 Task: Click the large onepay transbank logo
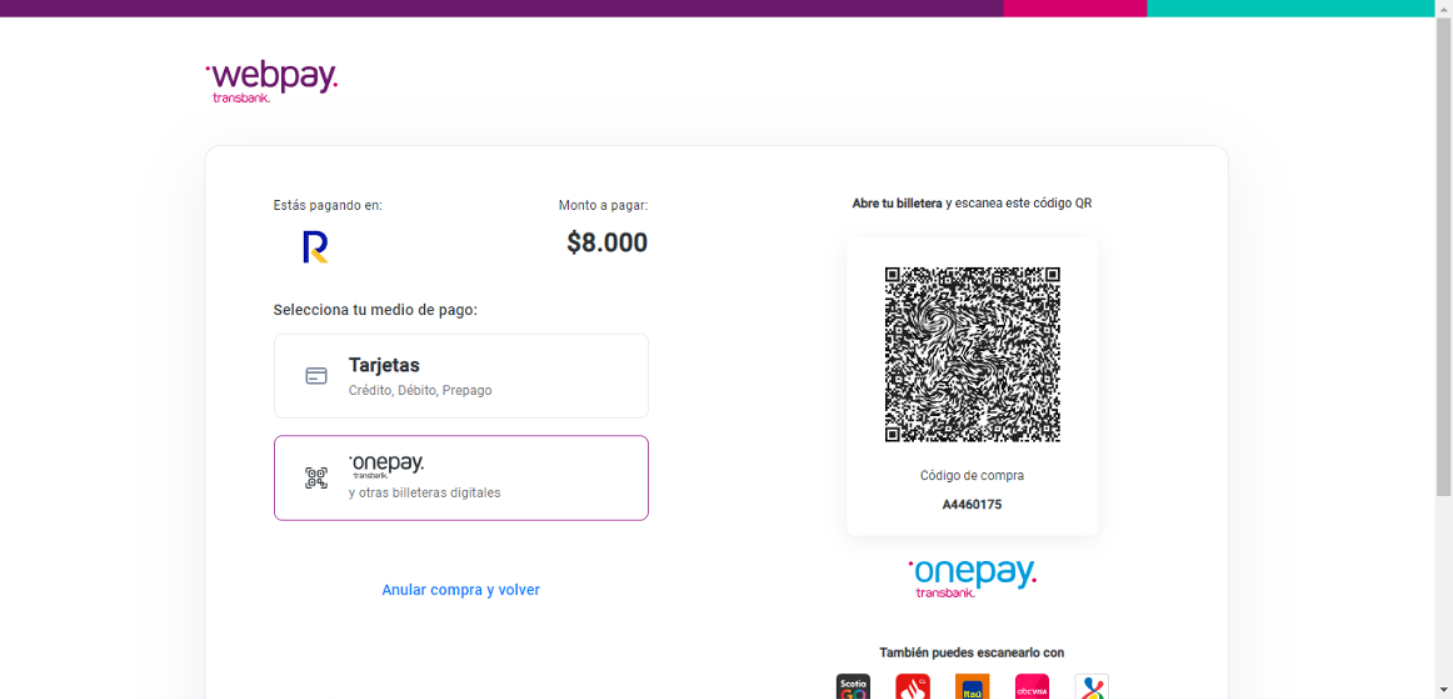click(x=972, y=577)
